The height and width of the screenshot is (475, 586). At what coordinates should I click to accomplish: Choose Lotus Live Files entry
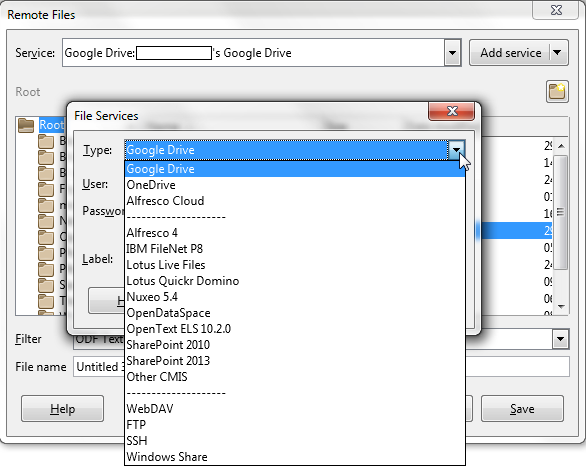click(294, 265)
